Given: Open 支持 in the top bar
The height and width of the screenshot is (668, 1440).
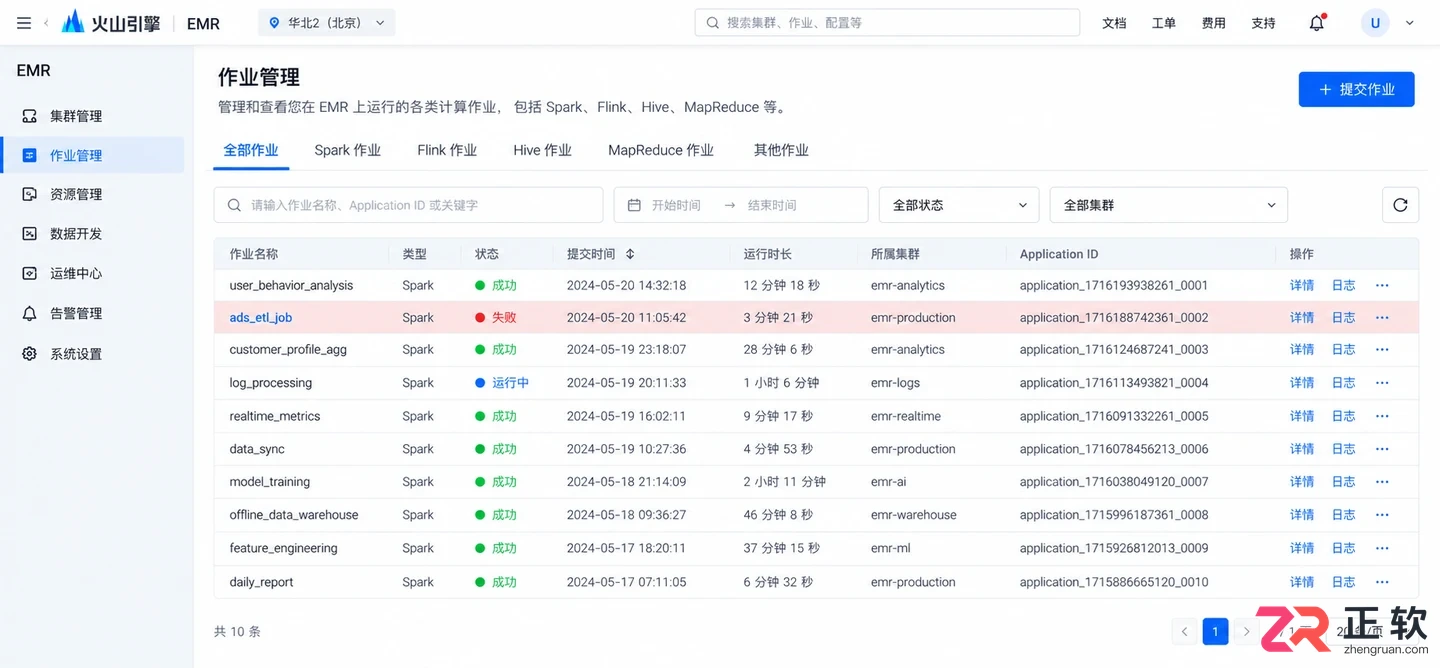Looking at the screenshot, I should [x=1264, y=23].
